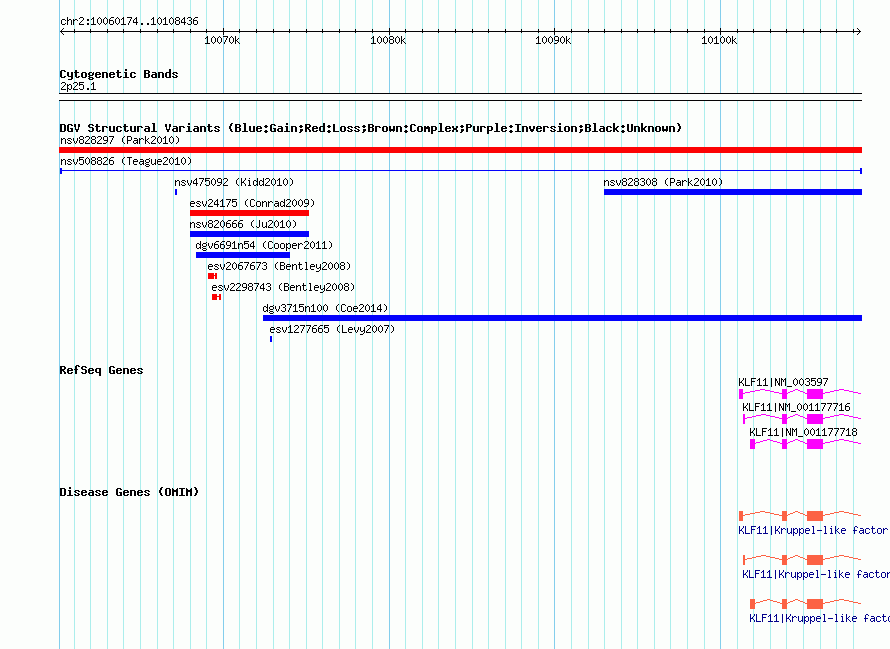This screenshot has height=649, width=890.
Task: Select the second orange OMIM KLF11 glyph
Action: (802, 559)
